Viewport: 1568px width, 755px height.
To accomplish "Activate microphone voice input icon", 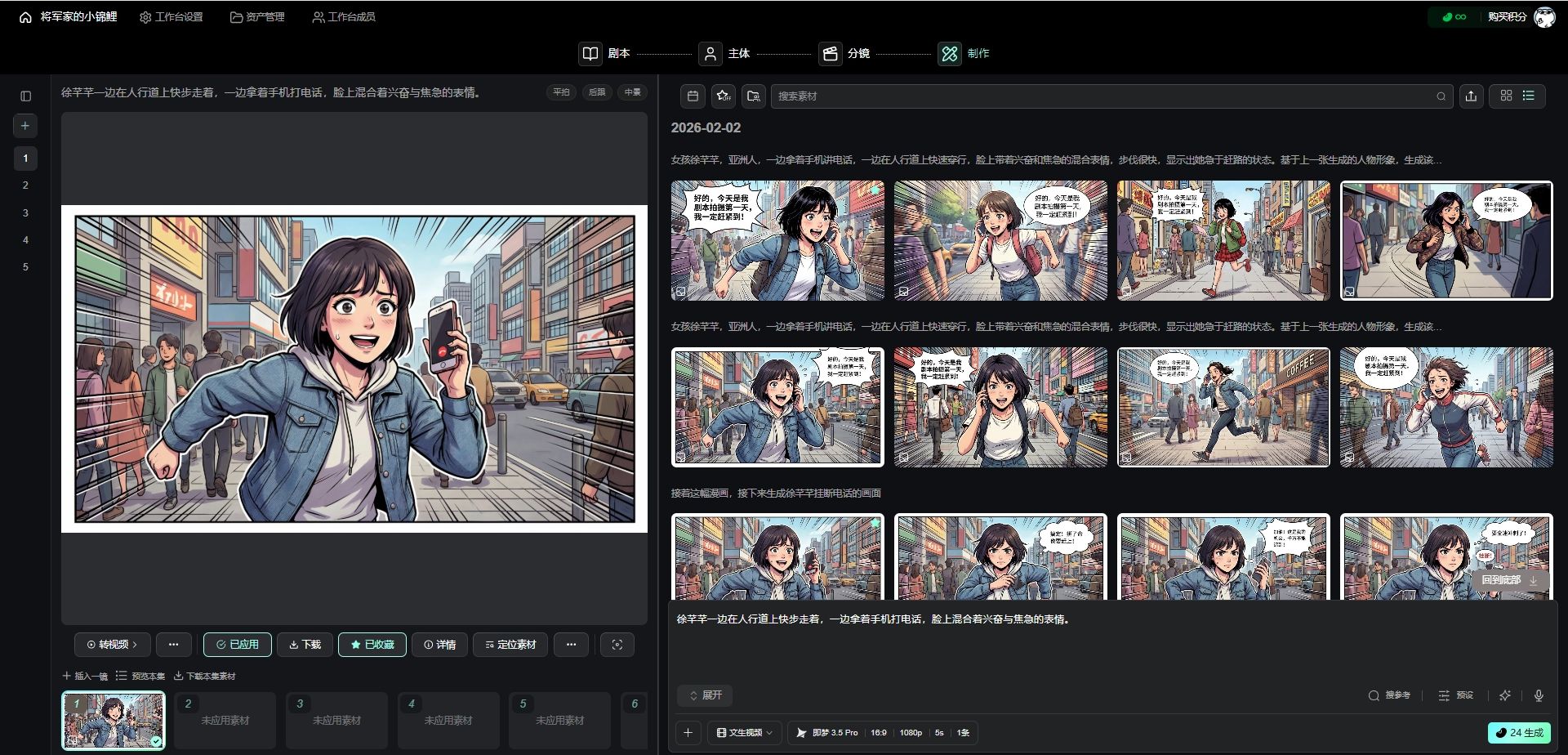I will (x=1539, y=695).
